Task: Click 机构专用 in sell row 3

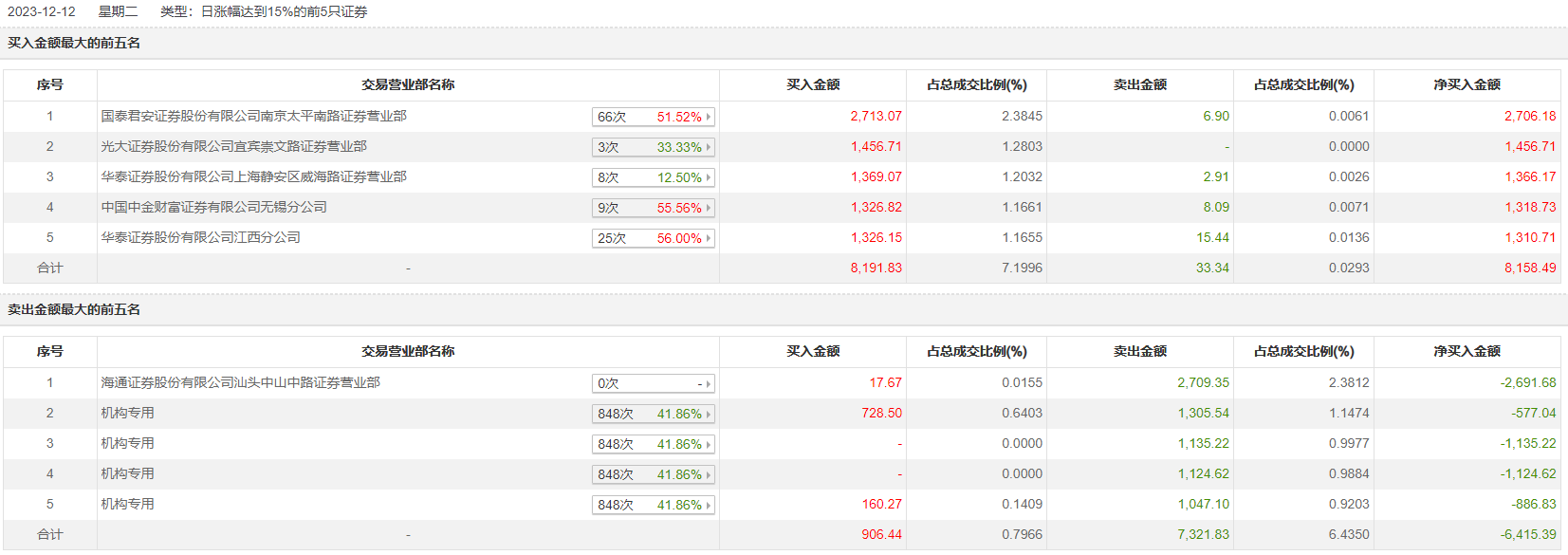Action: [x=128, y=443]
